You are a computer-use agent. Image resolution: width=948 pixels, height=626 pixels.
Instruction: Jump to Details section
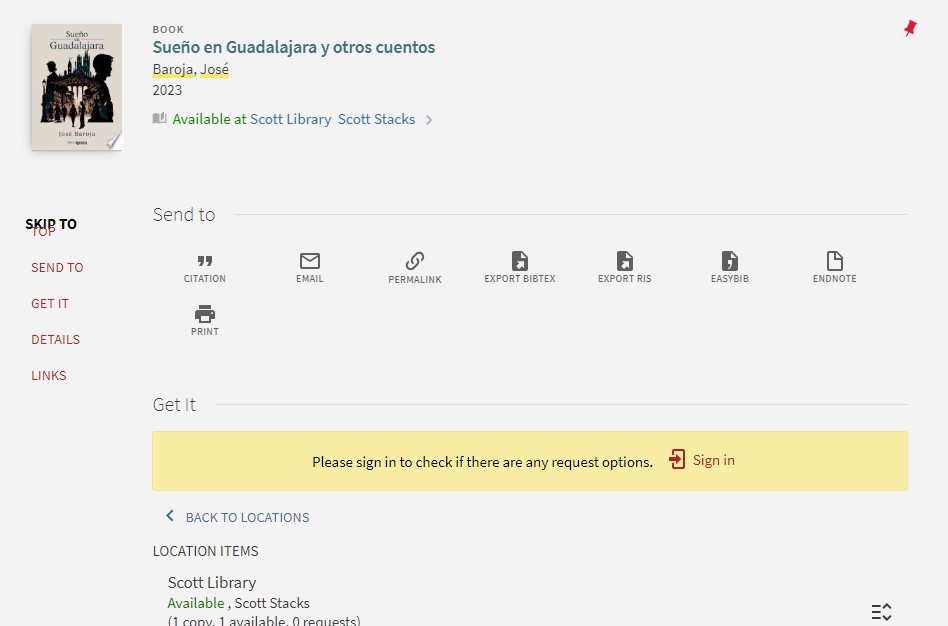(55, 339)
